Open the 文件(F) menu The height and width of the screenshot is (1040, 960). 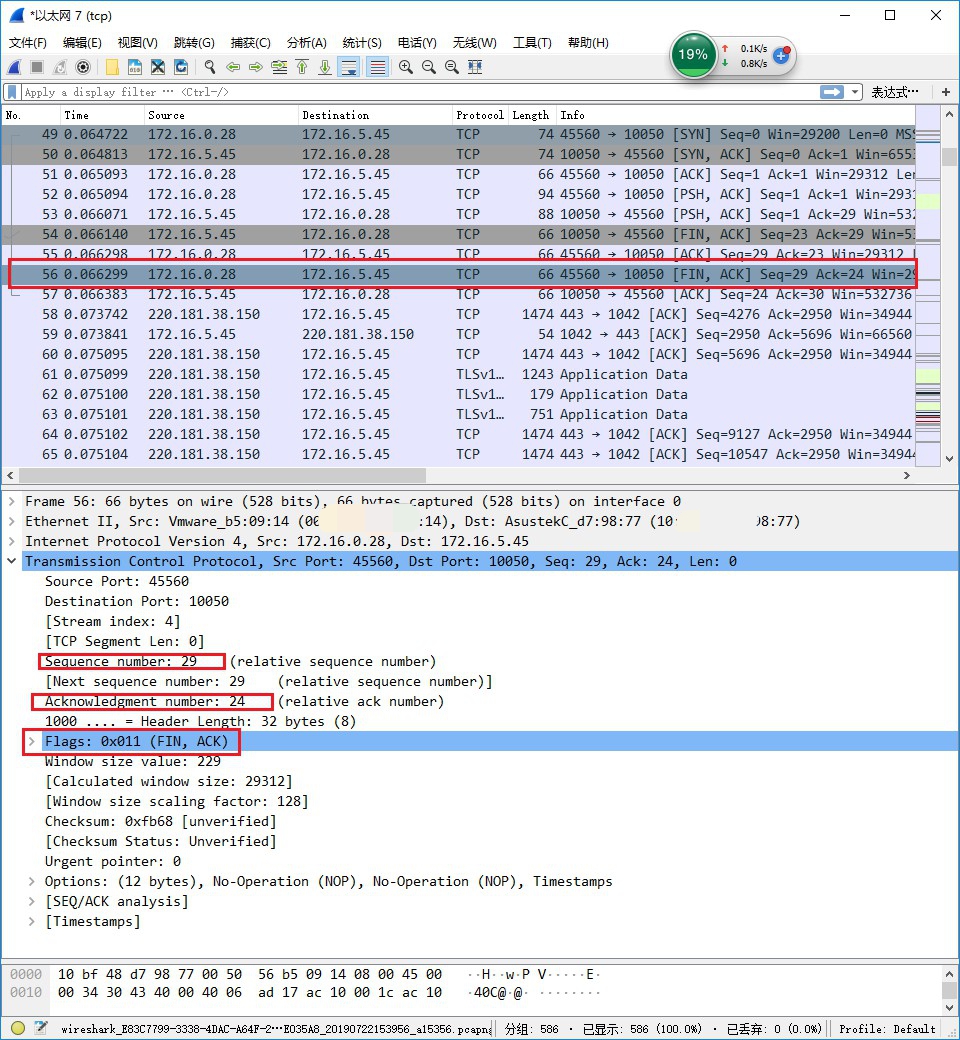[x=28, y=43]
